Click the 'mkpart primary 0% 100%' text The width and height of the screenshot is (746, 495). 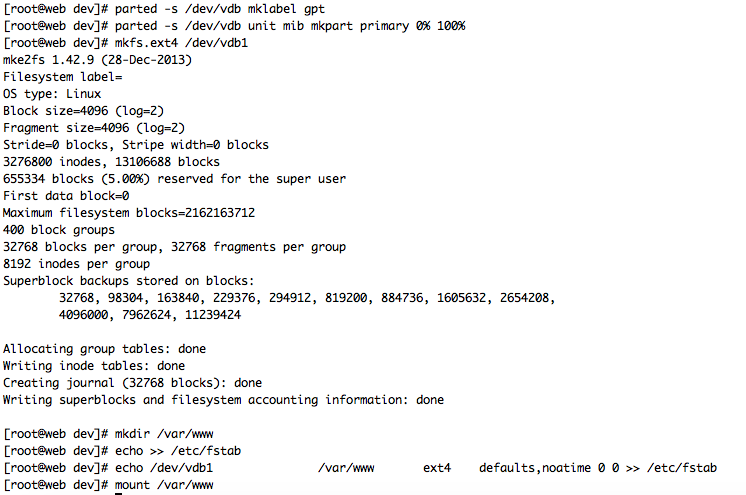click(388, 26)
